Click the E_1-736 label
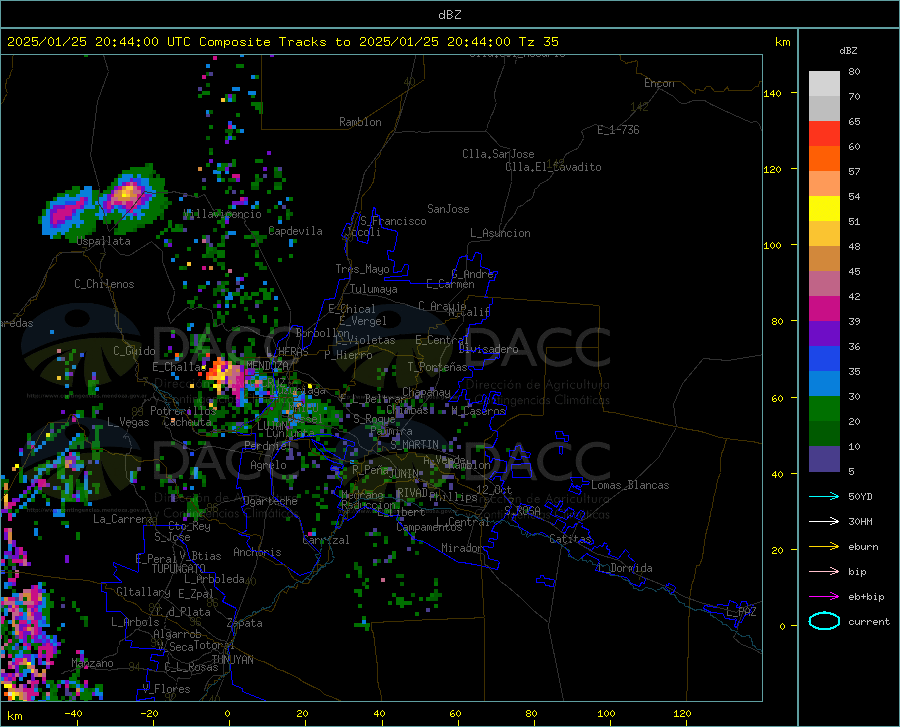The height and width of the screenshot is (727, 900). coord(618,130)
